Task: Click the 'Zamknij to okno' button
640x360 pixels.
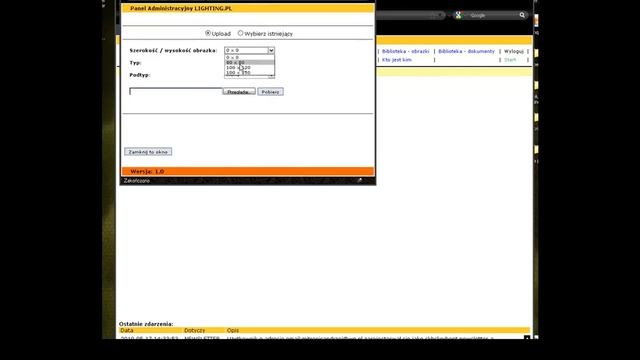Action: [148, 152]
